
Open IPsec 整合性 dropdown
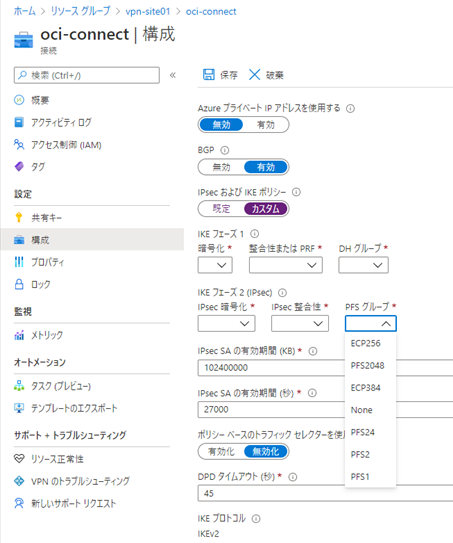(x=300, y=323)
